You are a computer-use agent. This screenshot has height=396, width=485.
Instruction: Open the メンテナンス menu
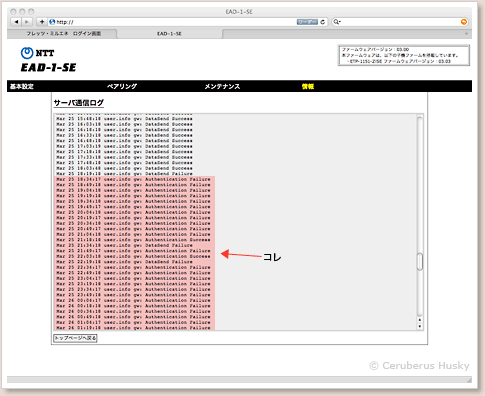pyautogui.click(x=222, y=86)
